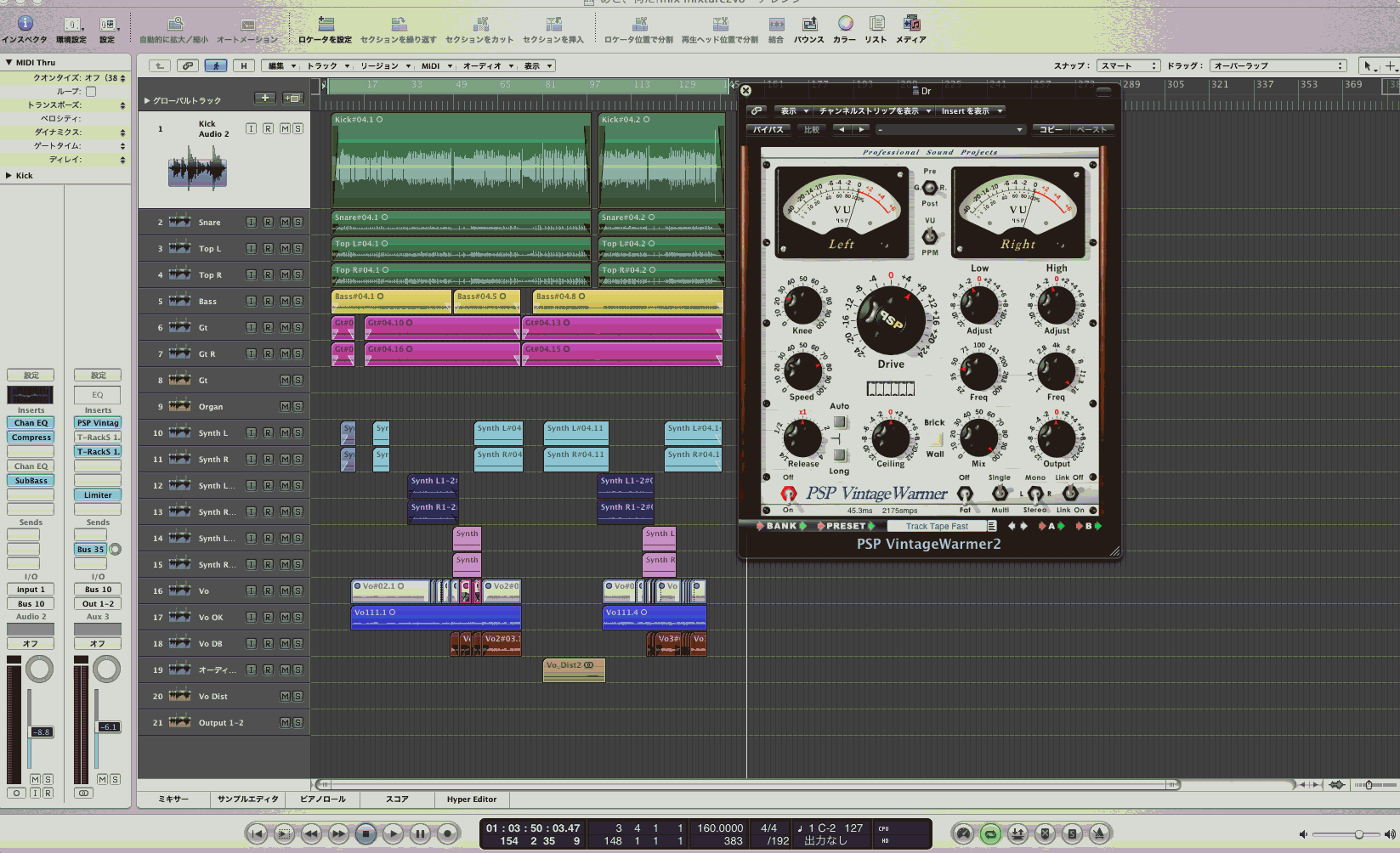Open the Region (リージョン) local menu

pyautogui.click(x=385, y=65)
